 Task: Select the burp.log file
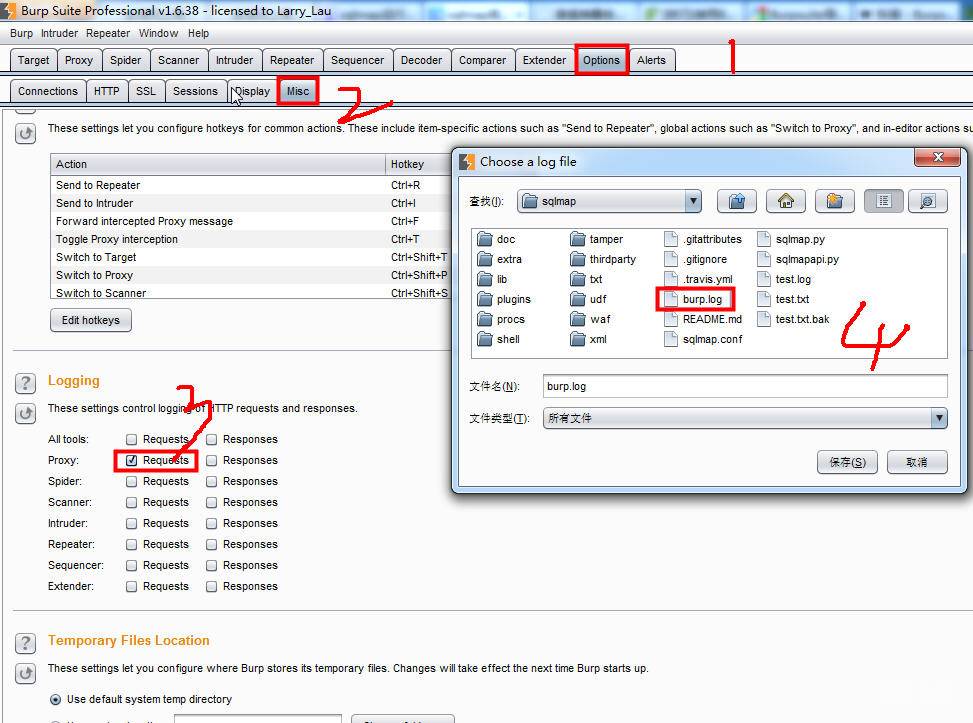[694, 299]
